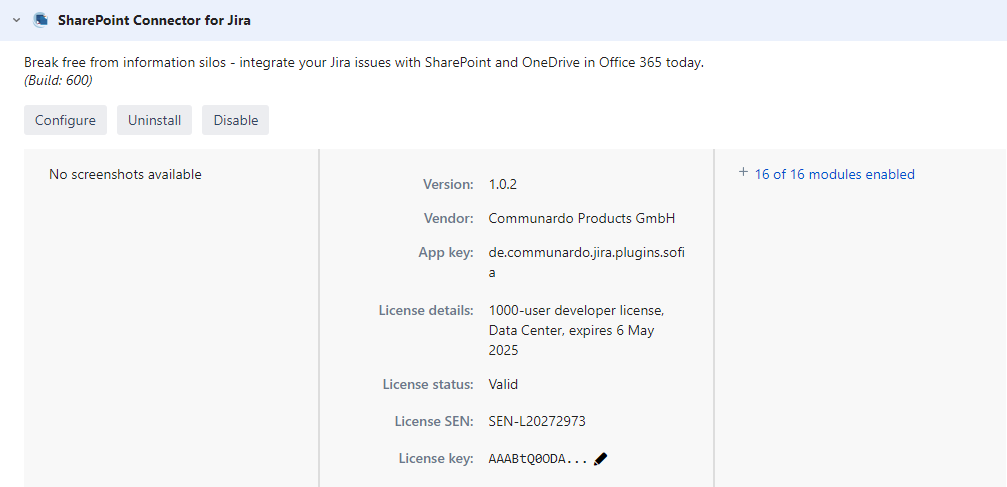Click the Break free from information silos description

pyautogui.click(x=364, y=62)
